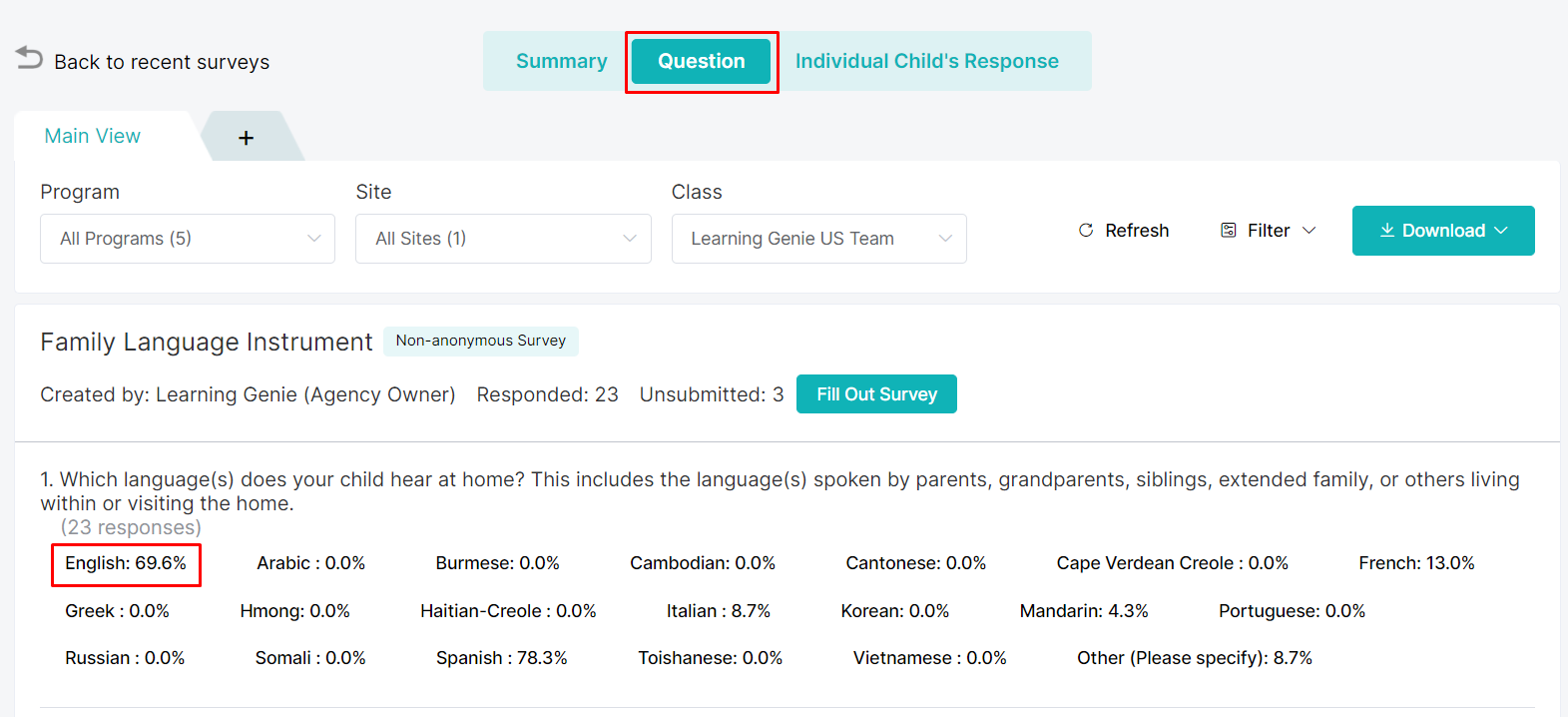This screenshot has width=1568, height=719.
Task: Go back to recent surveys
Action: 162,62
